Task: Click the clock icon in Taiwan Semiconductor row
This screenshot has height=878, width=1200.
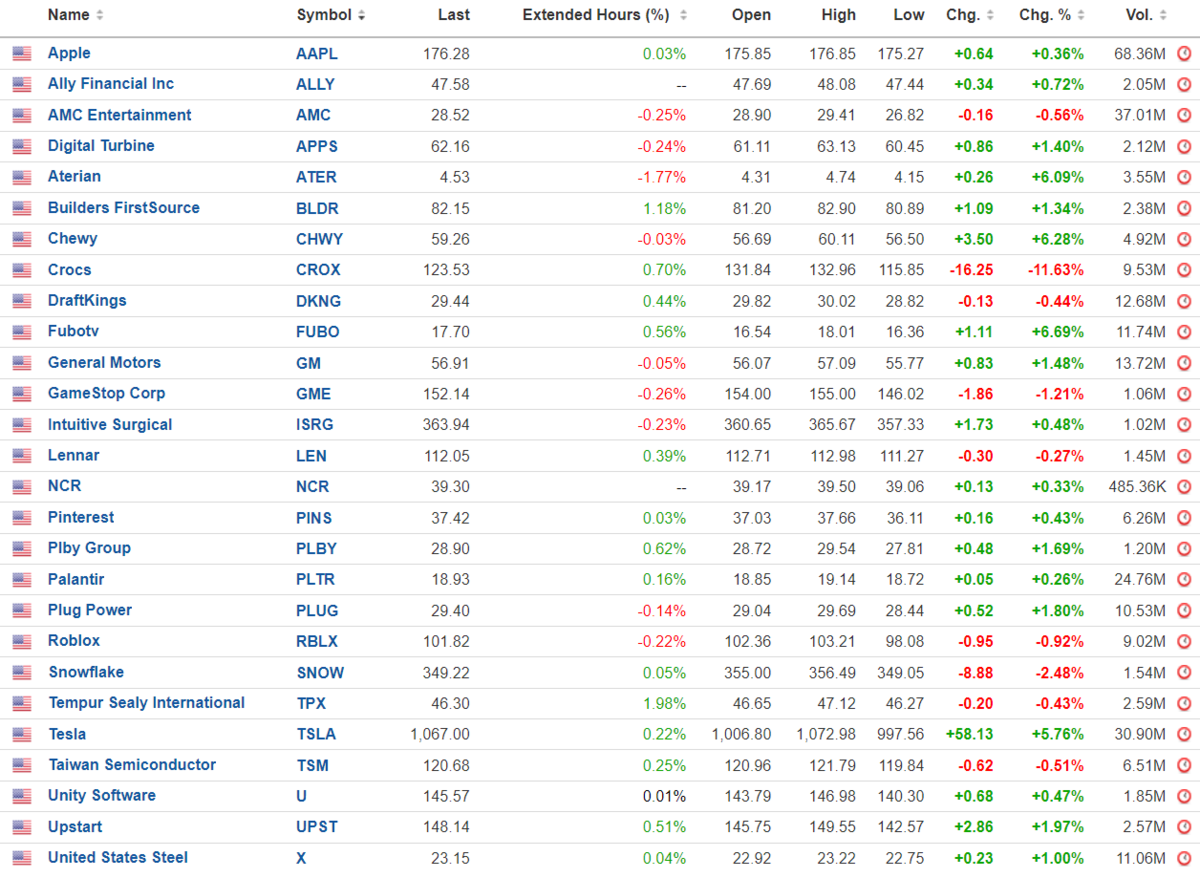Action: click(x=1184, y=766)
